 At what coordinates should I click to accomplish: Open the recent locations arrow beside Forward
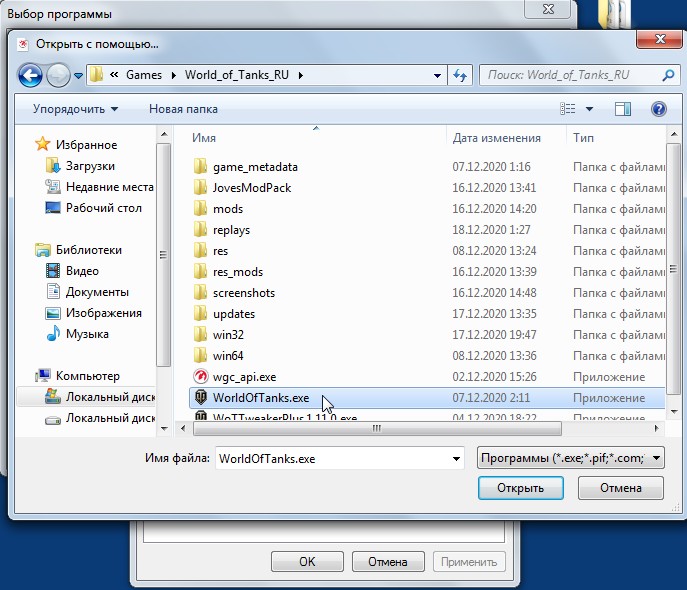pyautogui.click(x=78, y=76)
